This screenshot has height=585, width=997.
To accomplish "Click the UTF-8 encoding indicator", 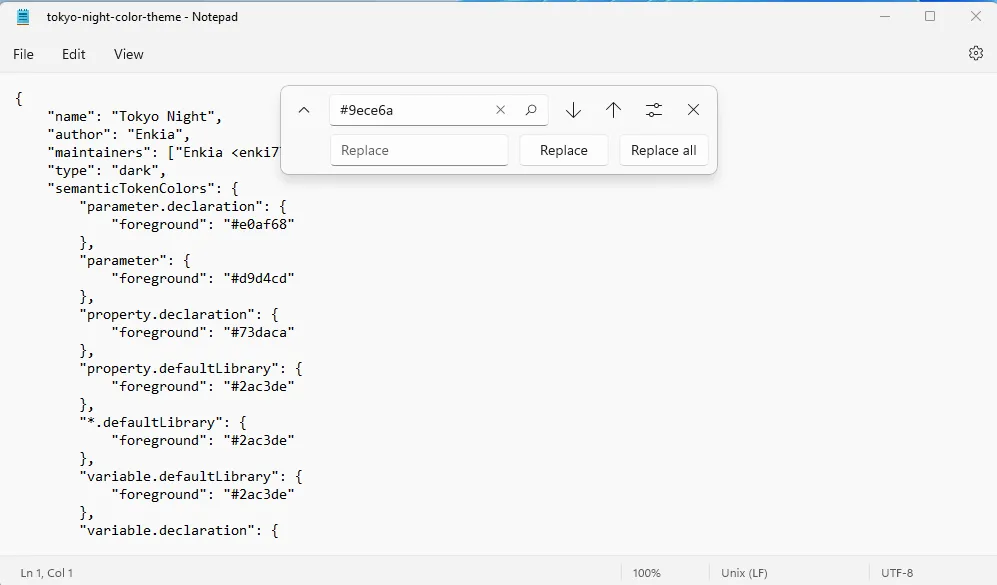I will [x=897, y=573].
